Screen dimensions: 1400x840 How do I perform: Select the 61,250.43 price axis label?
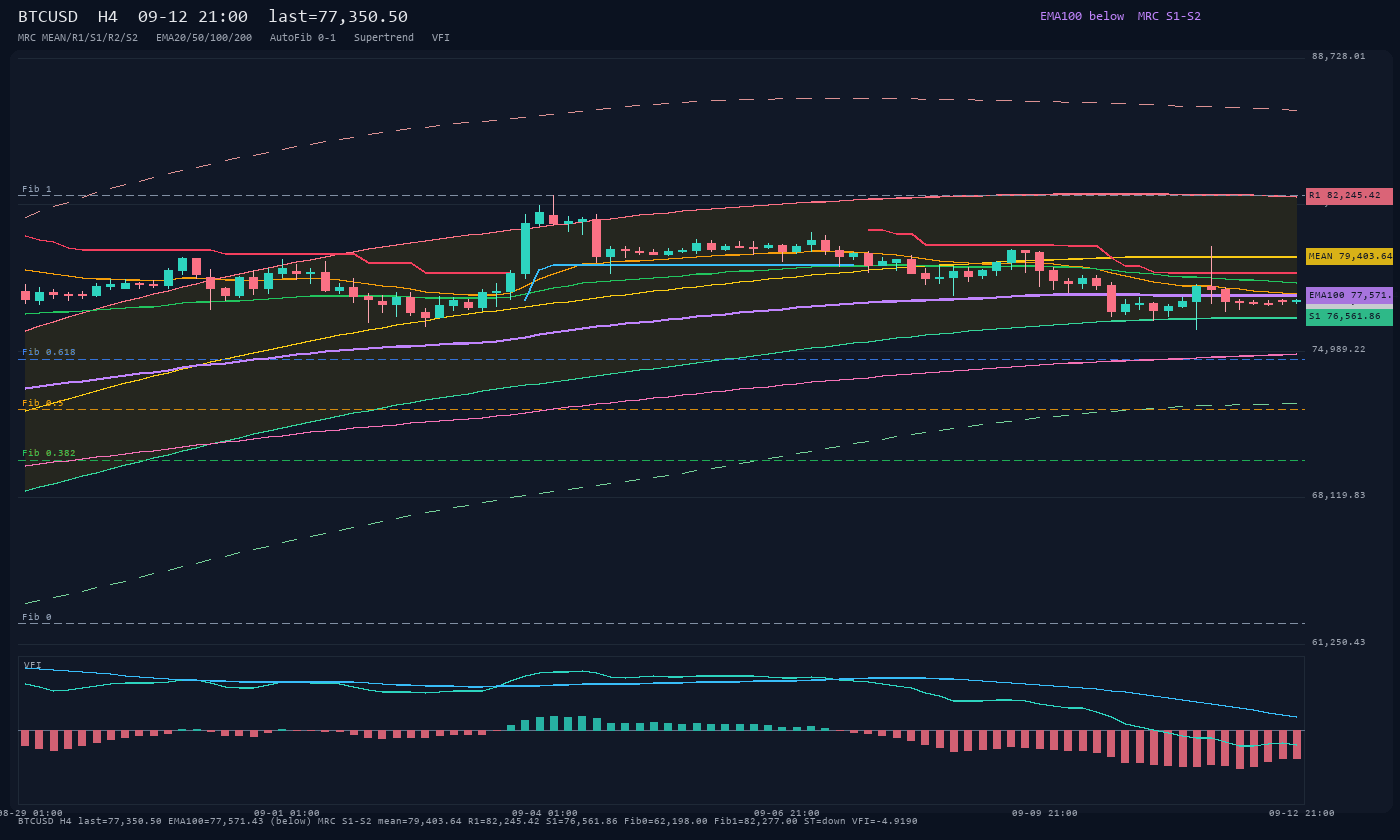coord(1338,642)
